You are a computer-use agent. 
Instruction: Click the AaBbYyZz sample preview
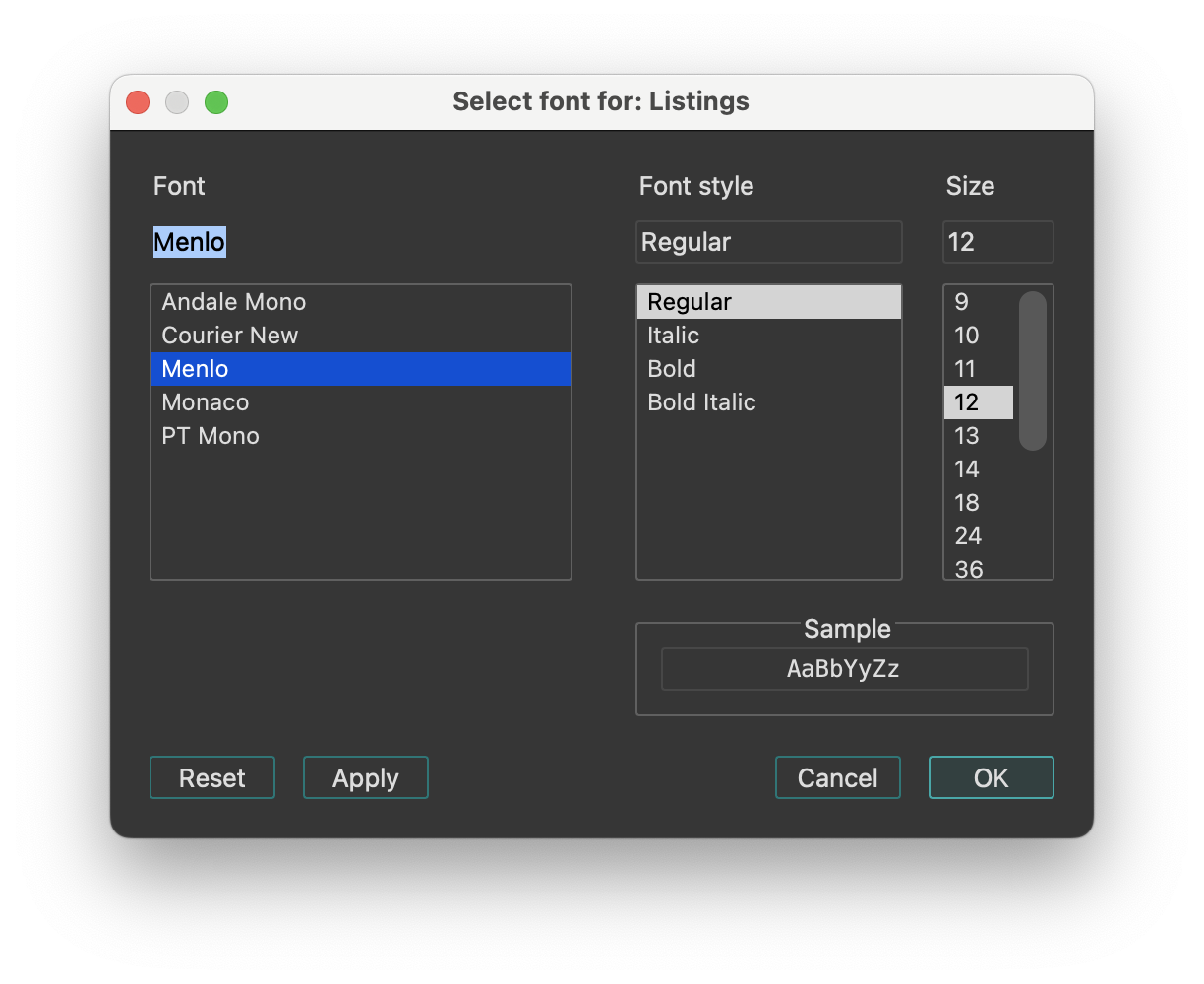pyautogui.click(x=844, y=668)
